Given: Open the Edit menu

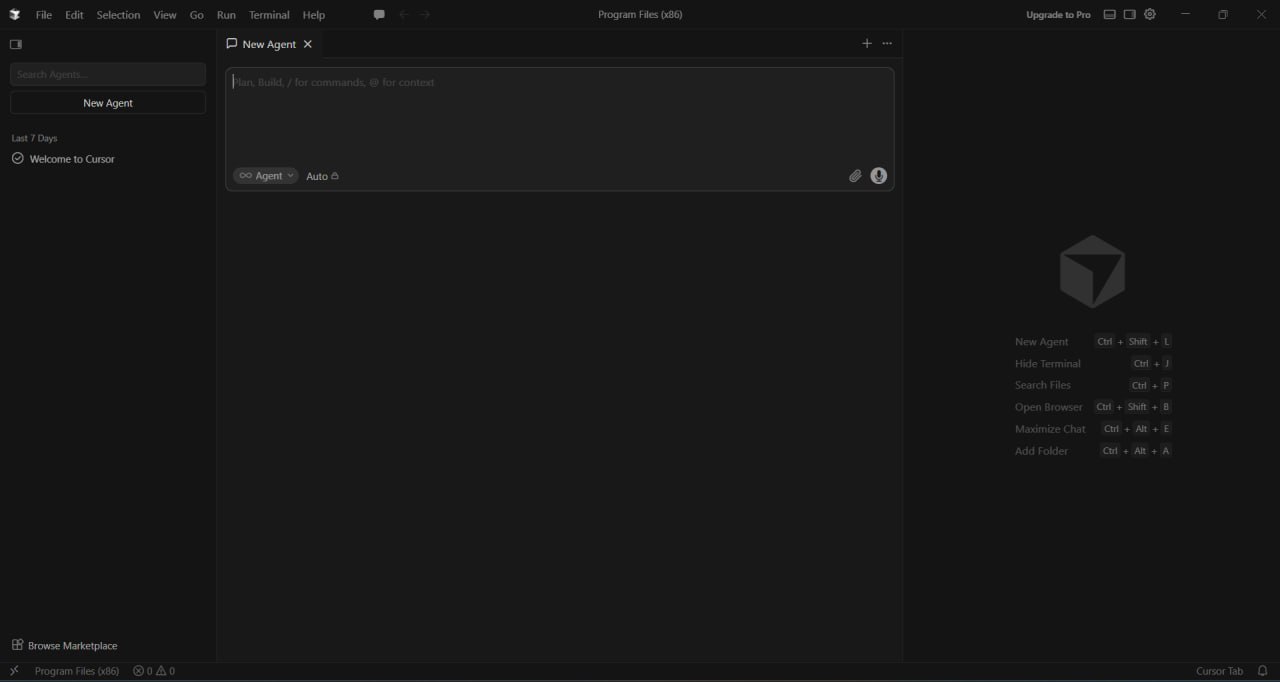Looking at the screenshot, I should click(x=75, y=15).
